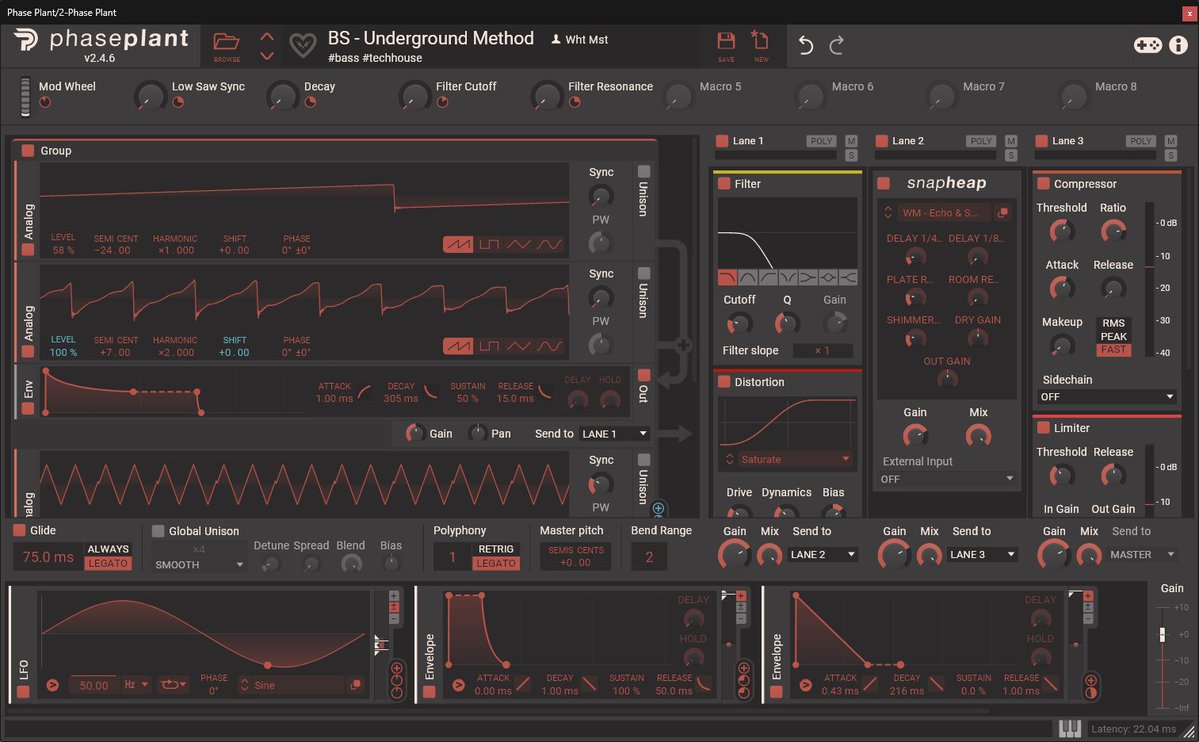
Task: Toggle the LFO retrigger loop mode icon
Action: pos(173,685)
